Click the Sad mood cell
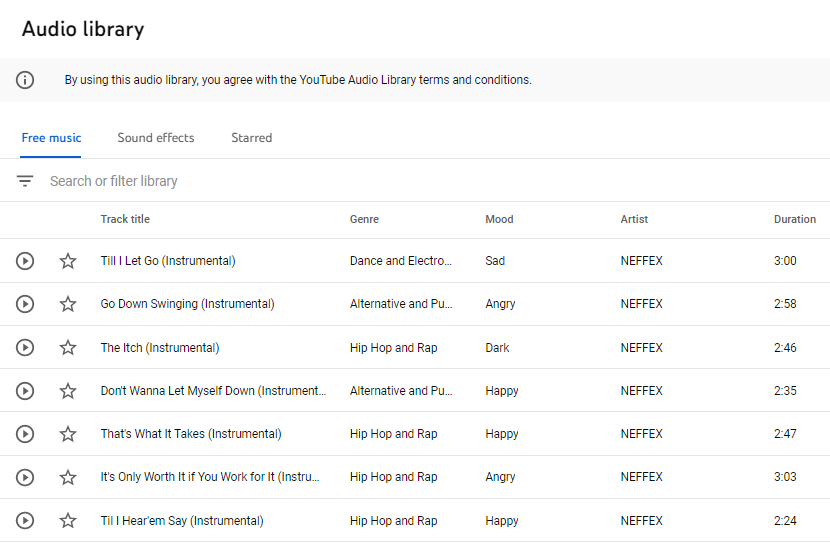 [495, 261]
